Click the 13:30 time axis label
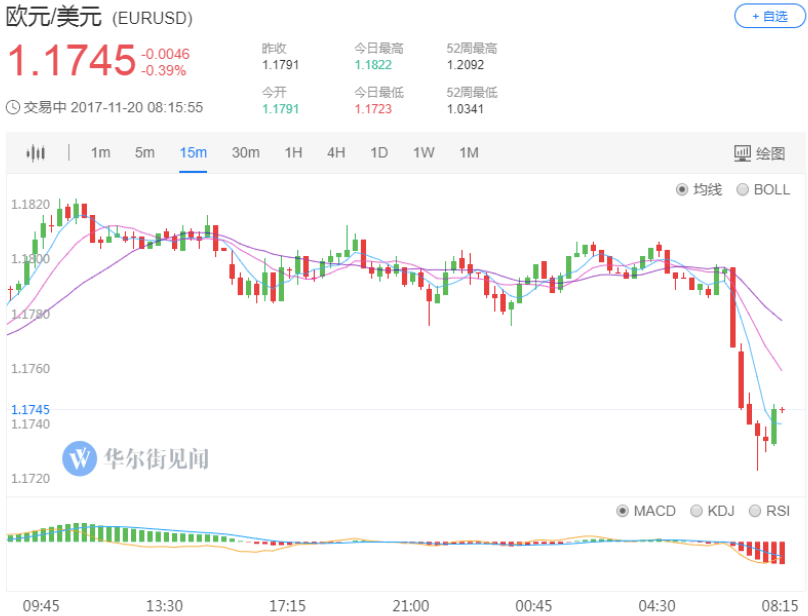 click(x=164, y=606)
